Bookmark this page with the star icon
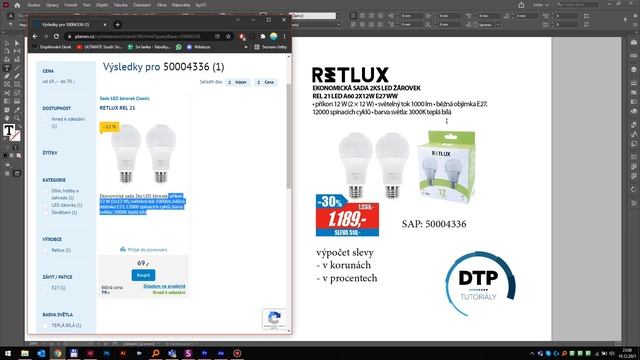The image size is (640, 360). (228, 36)
